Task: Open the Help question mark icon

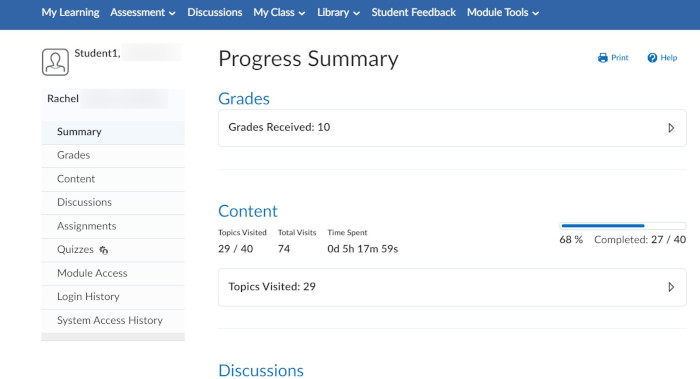Action: coord(652,58)
